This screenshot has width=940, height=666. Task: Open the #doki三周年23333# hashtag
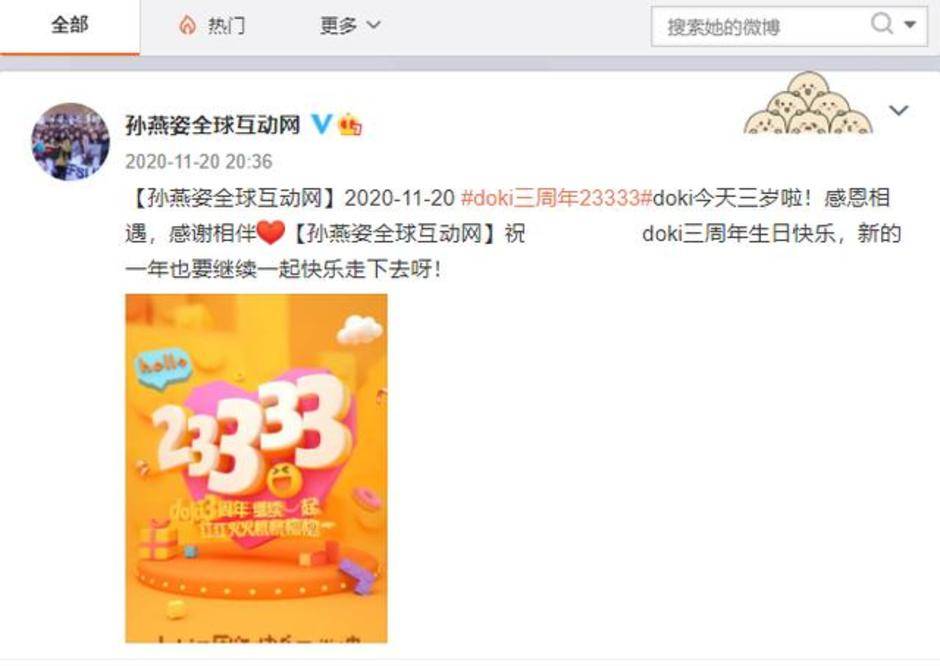(556, 198)
